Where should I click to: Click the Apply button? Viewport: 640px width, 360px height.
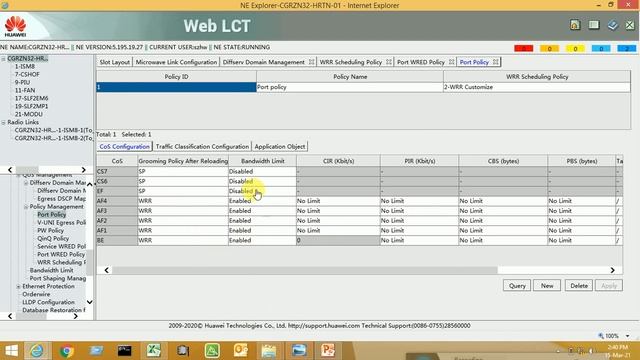609,286
